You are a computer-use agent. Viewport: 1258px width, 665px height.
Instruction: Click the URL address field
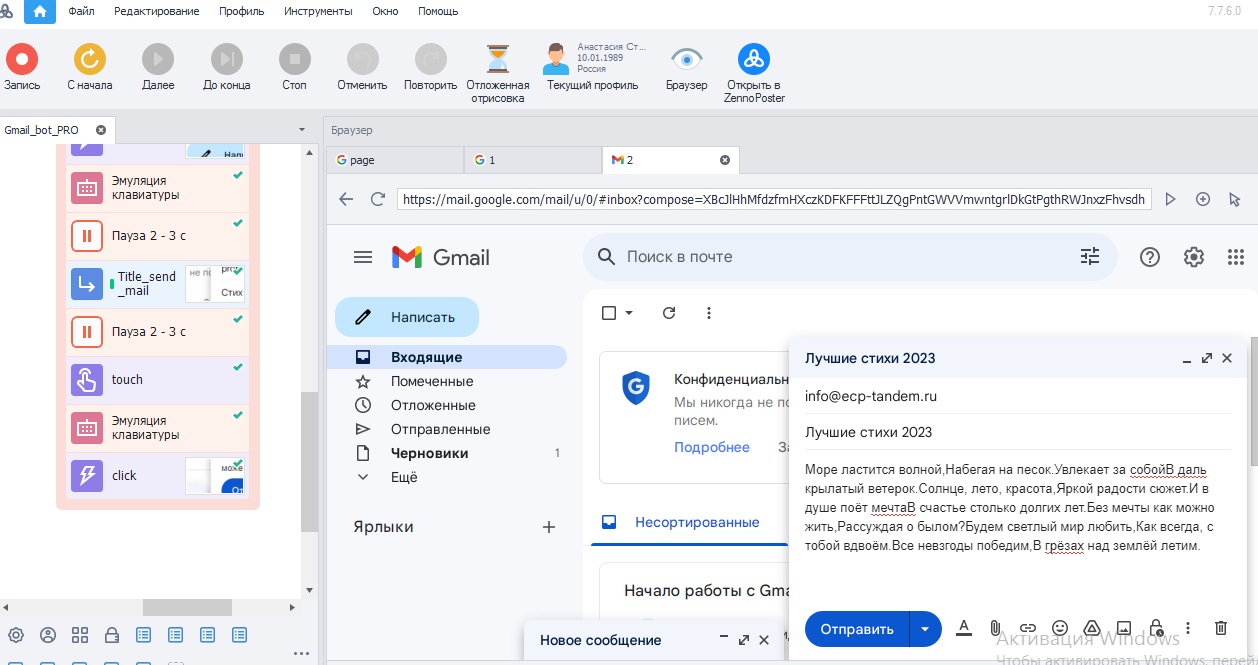[774, 199]
